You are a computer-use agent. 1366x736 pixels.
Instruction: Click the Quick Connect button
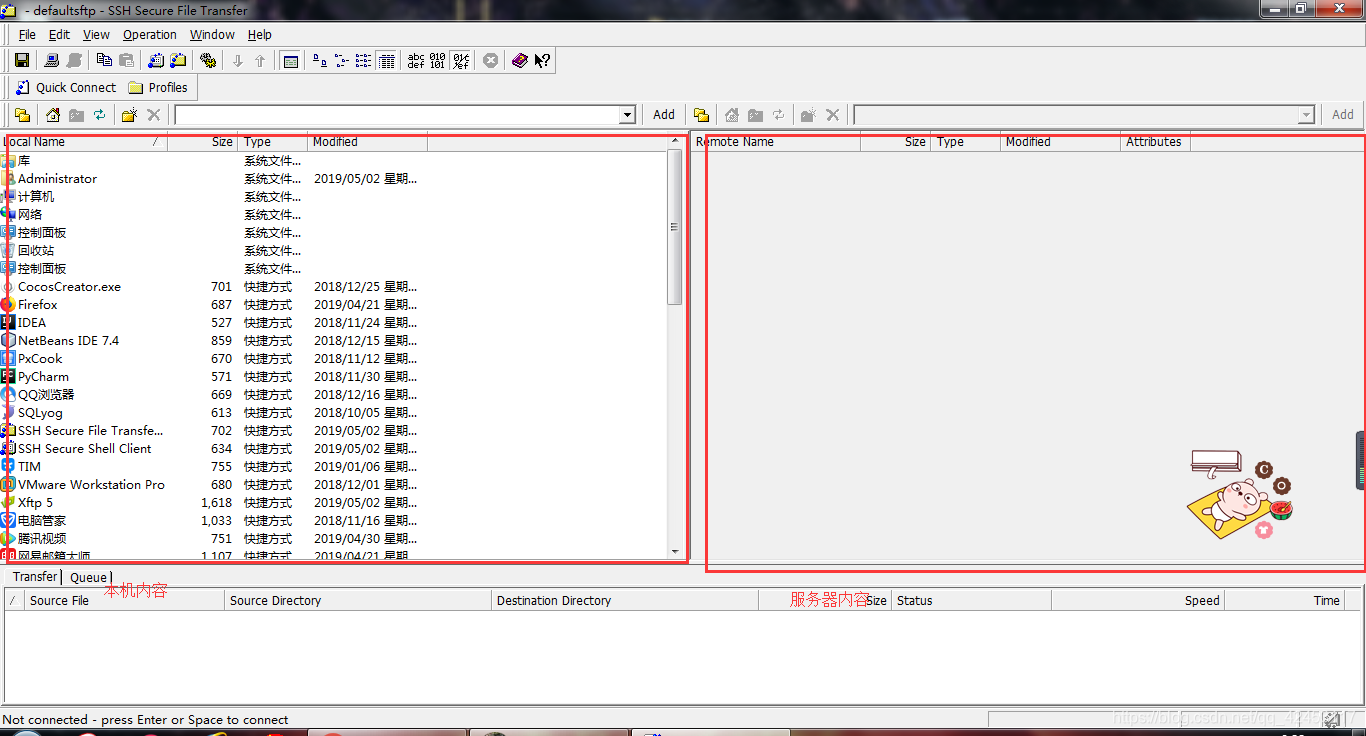(x=65, y=88)
